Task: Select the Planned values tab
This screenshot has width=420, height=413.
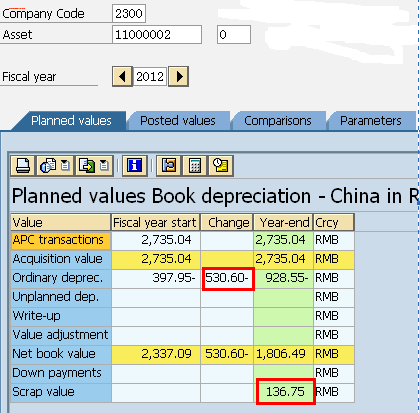Action: pyautogui.click(x=71, y=121)
